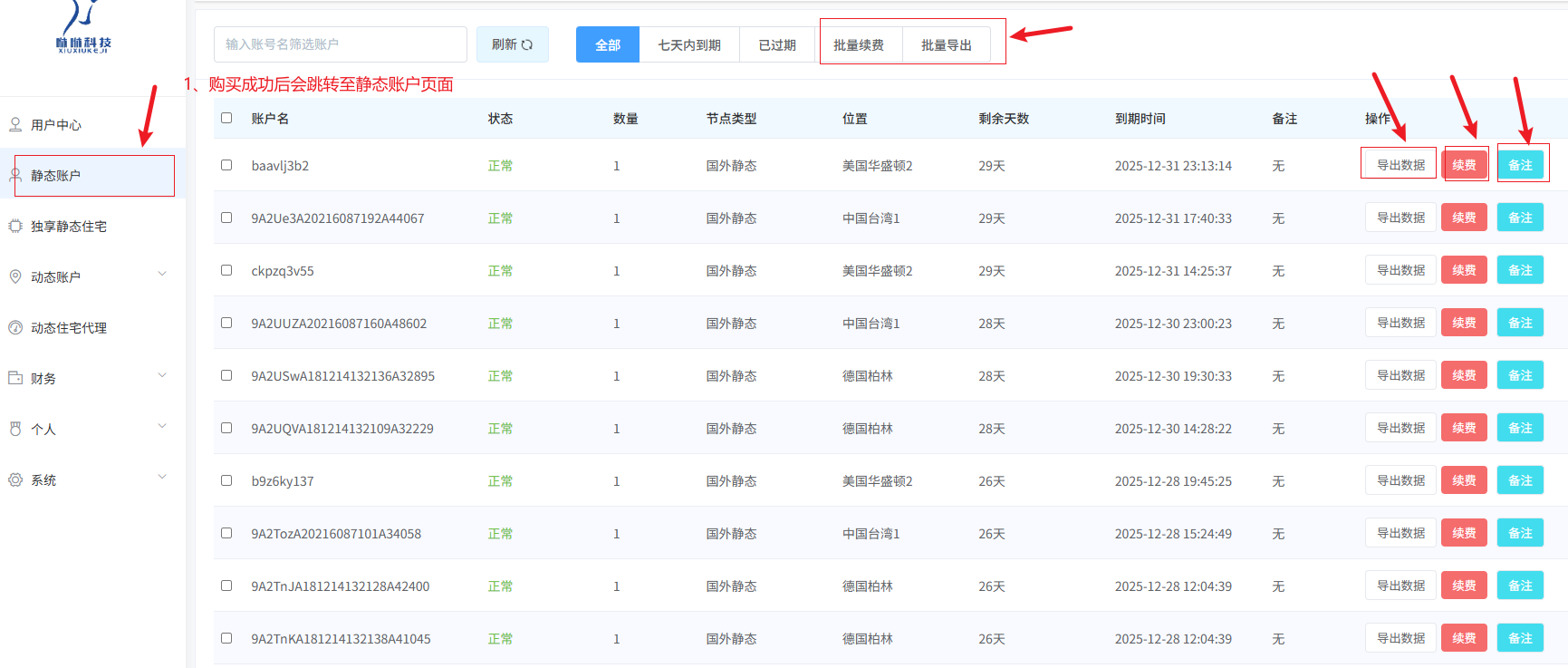Image resolution: width=1568 pixels, height=668 pixels.
Task: Switch to the 七天内到期 tab
Action: click(x=688, y=44)
